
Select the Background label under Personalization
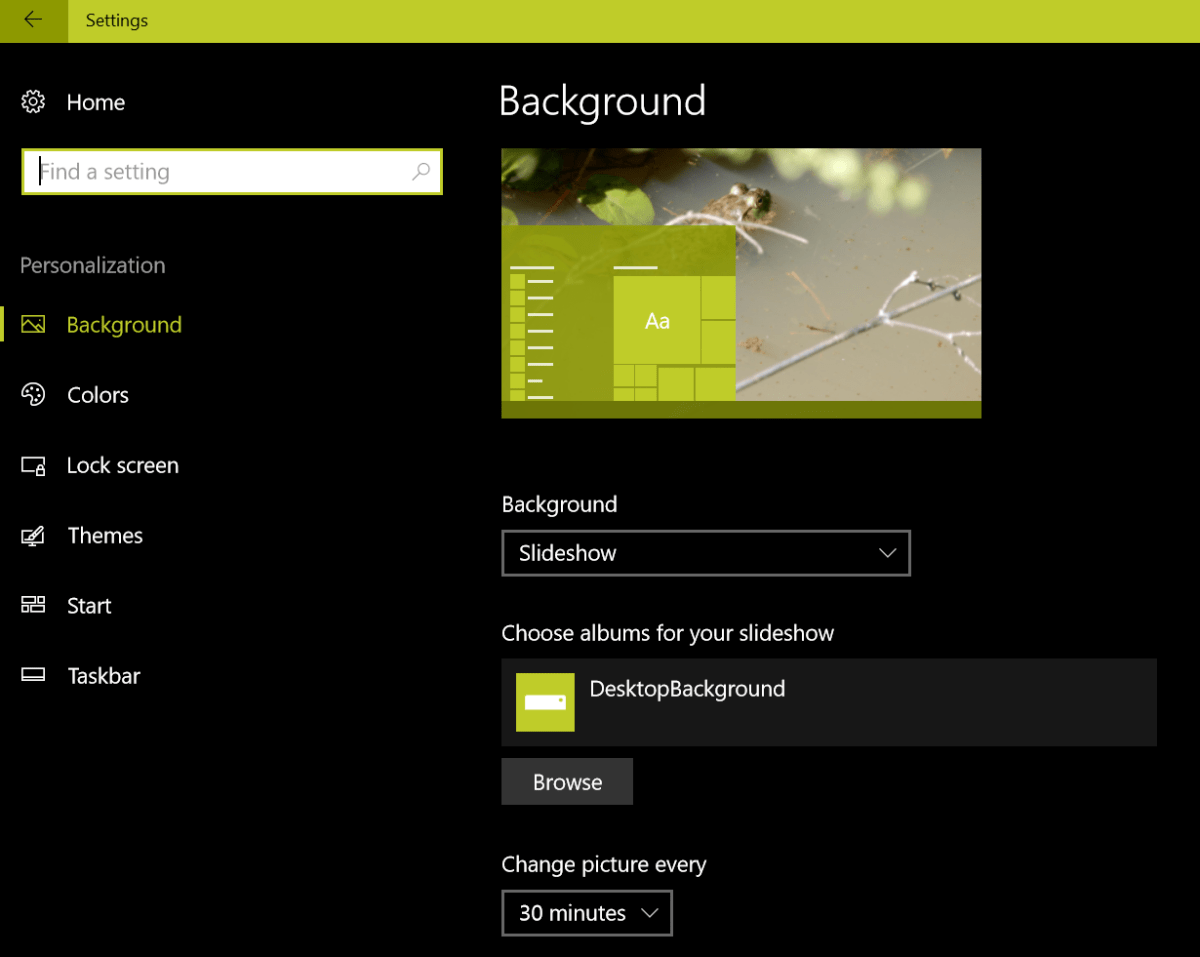point(124,325)
